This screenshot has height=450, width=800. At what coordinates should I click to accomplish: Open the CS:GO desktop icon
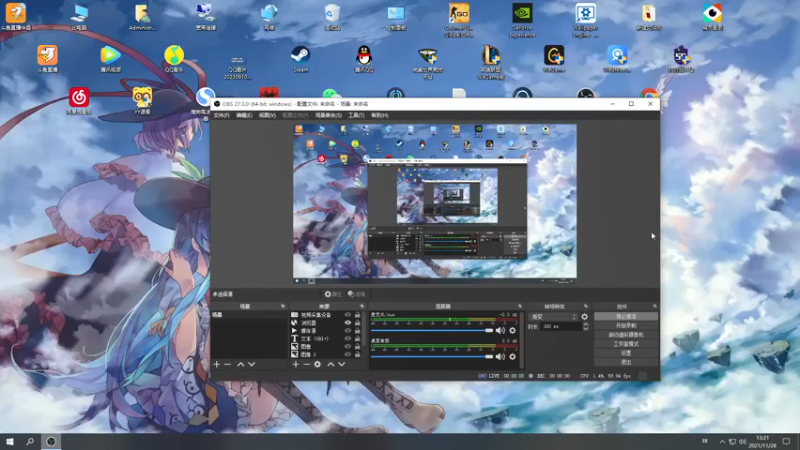[459, 15]
